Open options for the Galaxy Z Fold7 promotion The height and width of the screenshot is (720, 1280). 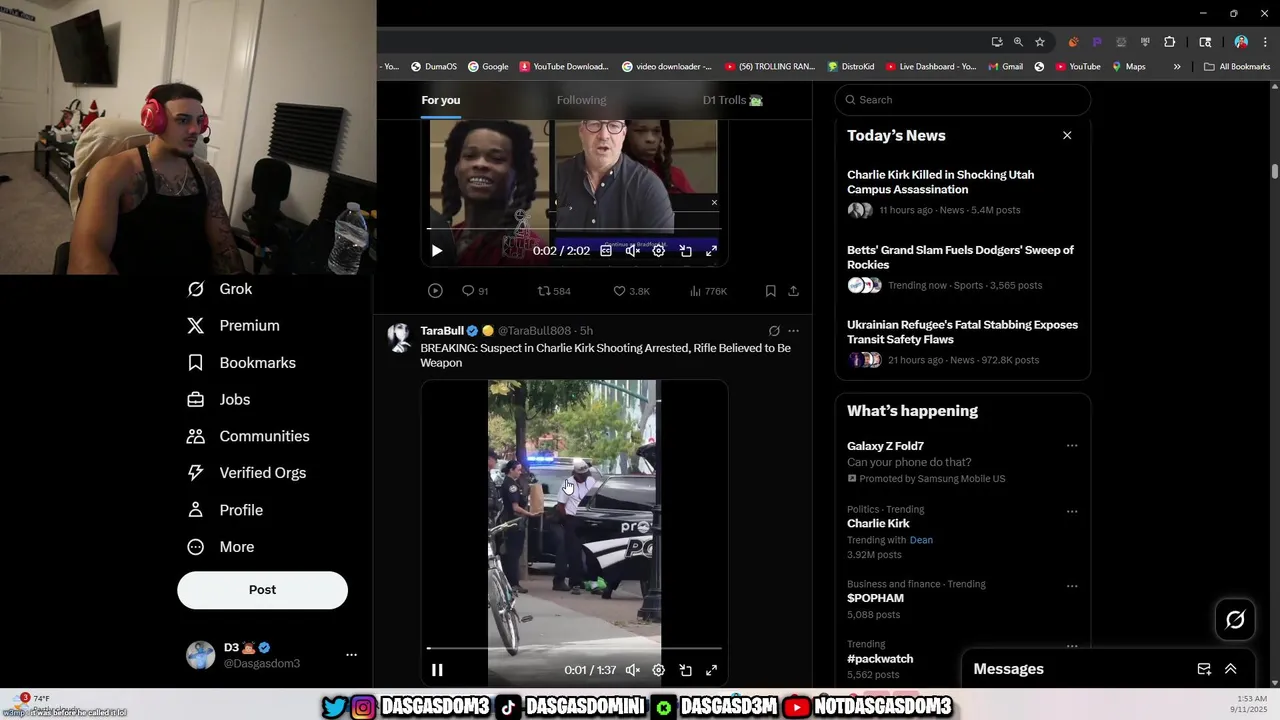click(1072, 446)
